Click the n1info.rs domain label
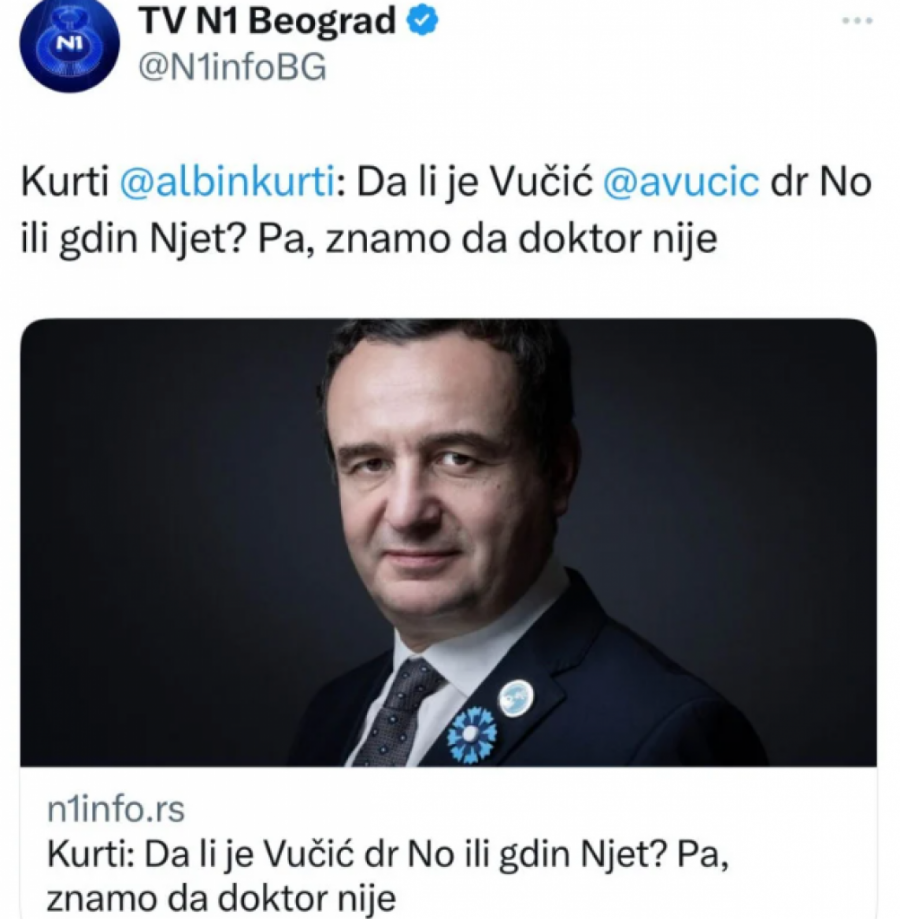900x919 pixels. pos(115,810)
